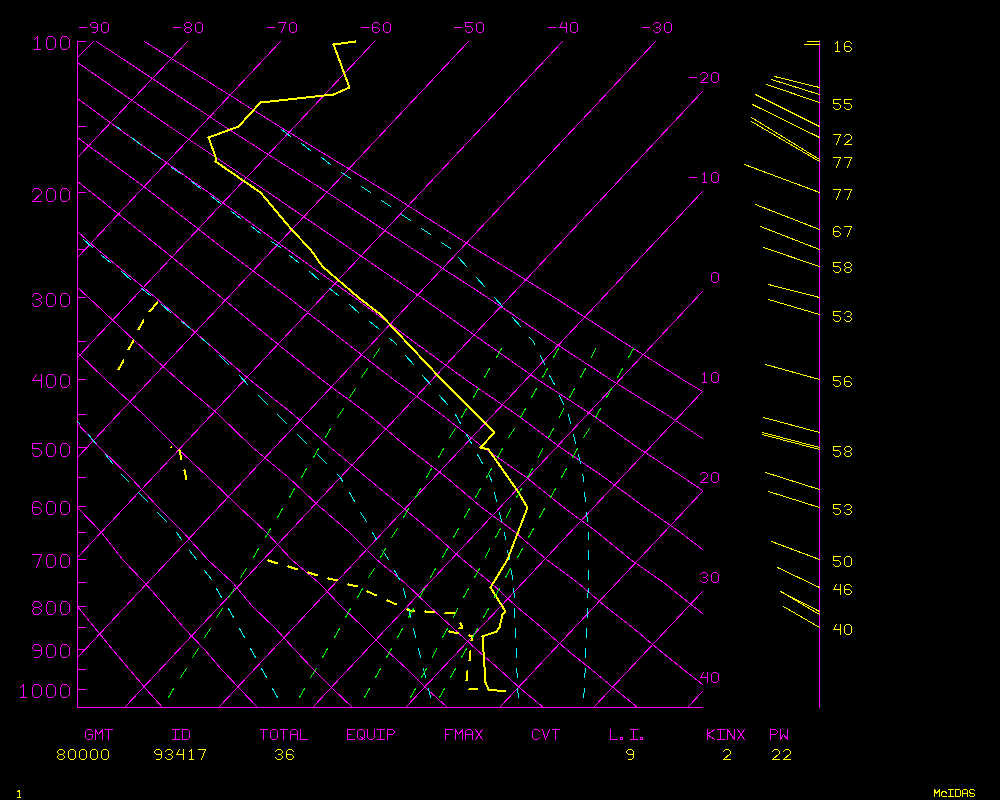Select the station ID value 93417
The width and height of the screenshot is (1000, 800).
pyautogui.click(x=180, y=755)
